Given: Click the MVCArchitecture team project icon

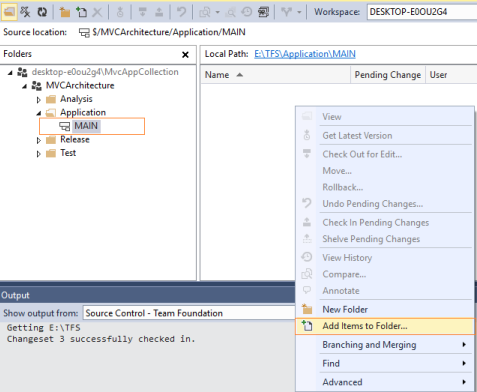Looking at the screenshot, I should (36, 86).
